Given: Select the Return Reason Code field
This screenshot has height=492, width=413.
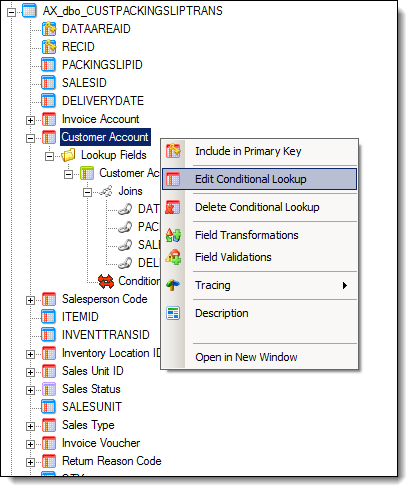Looking at the screenshot, I should click(112, 461).
